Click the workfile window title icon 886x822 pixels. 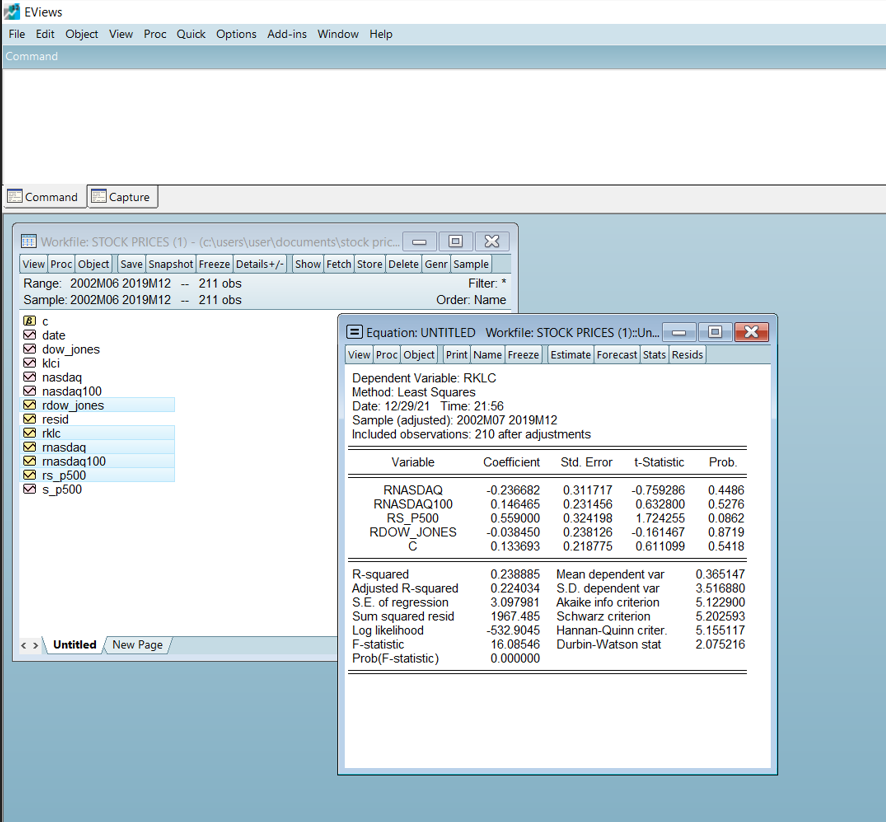click(x=29, y=241)
